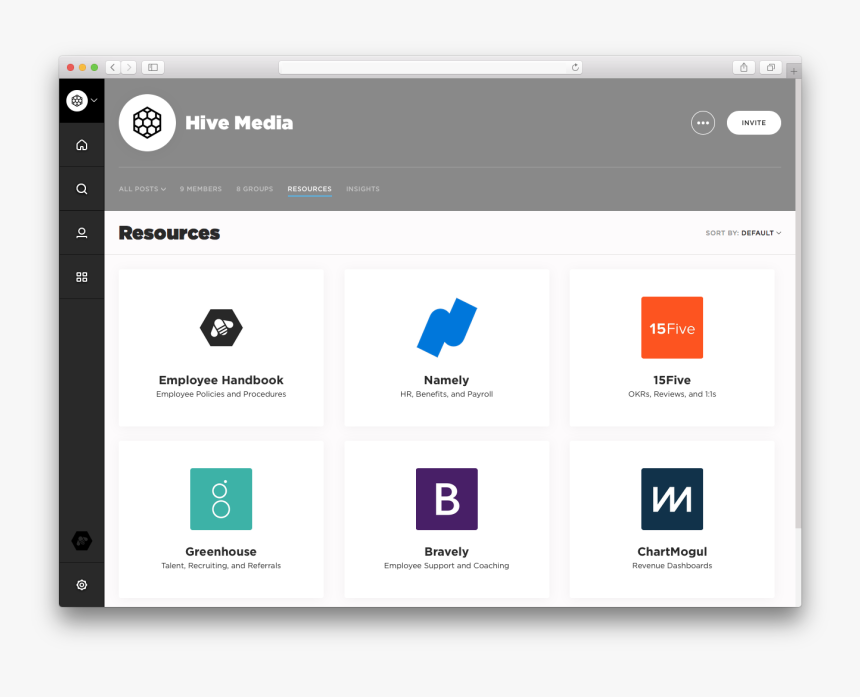Click the 'Hive Media' heading text
Screen dimensions: 860x697
coord(239,123)
